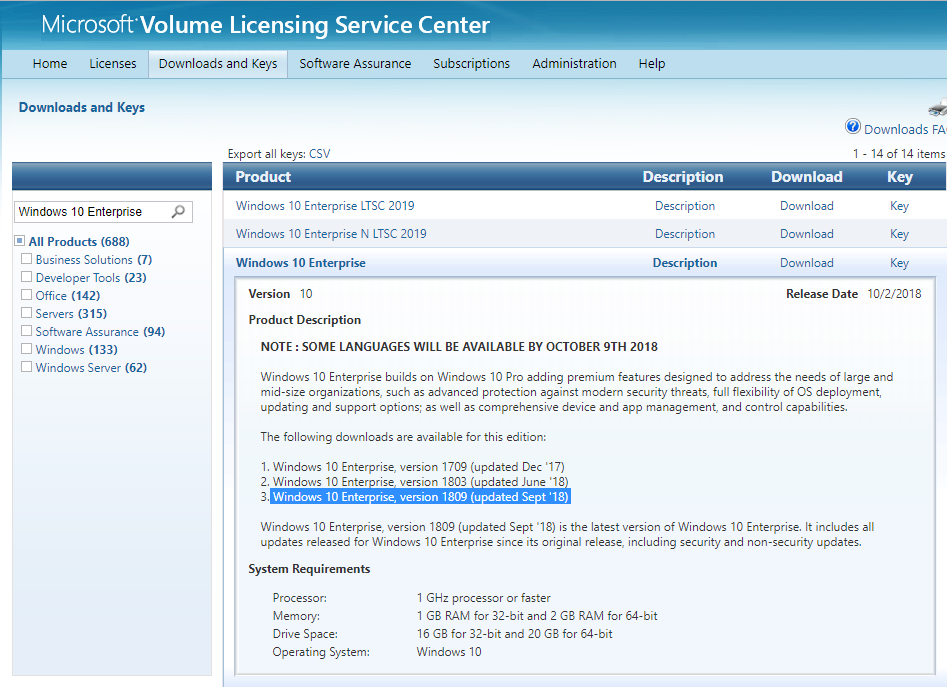This screenshot has height=687, width=947.
Task: Click the Product Description heading
Action: (x=304, y=320)
